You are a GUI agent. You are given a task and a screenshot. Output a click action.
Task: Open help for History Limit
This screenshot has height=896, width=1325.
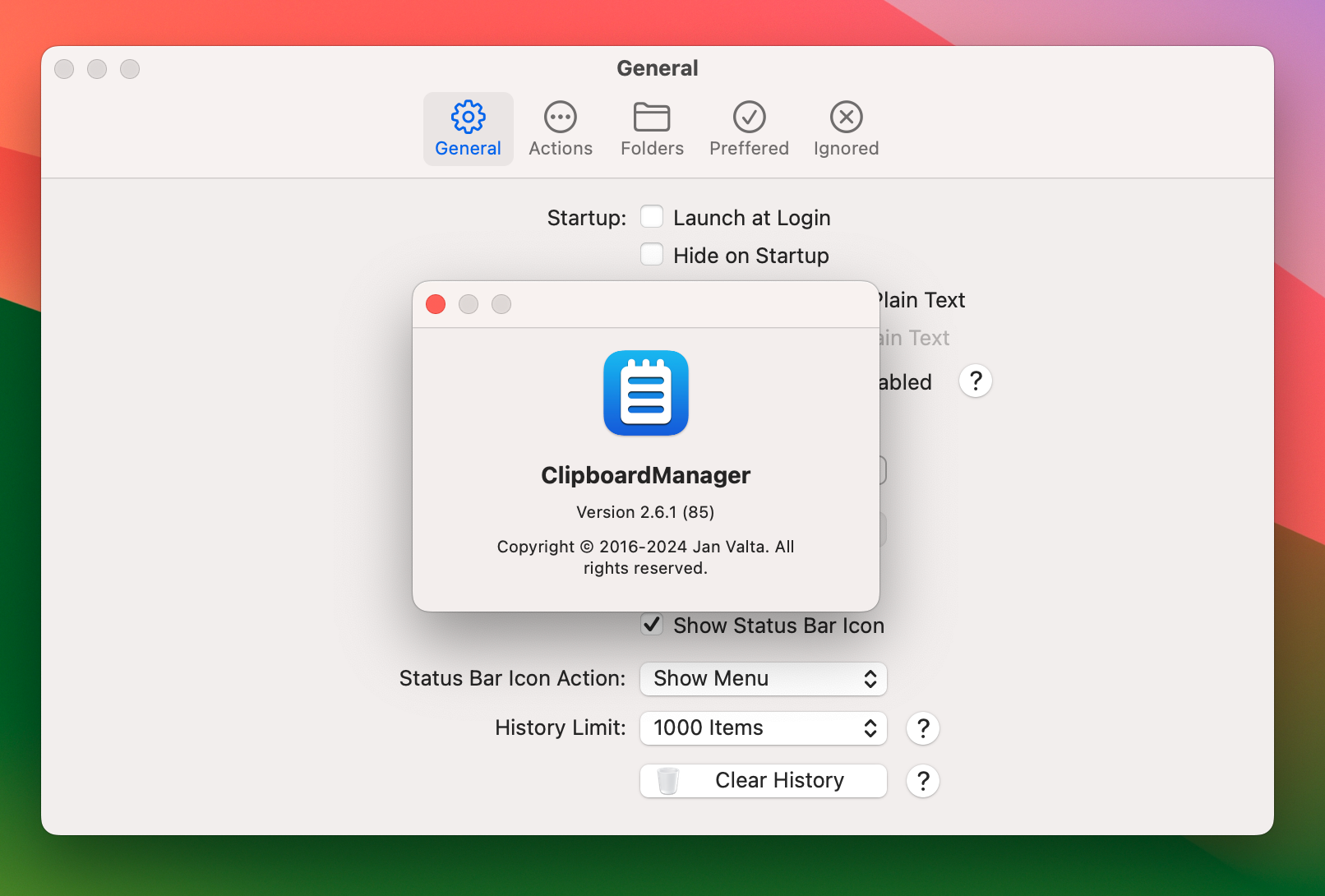coord(923,728)
